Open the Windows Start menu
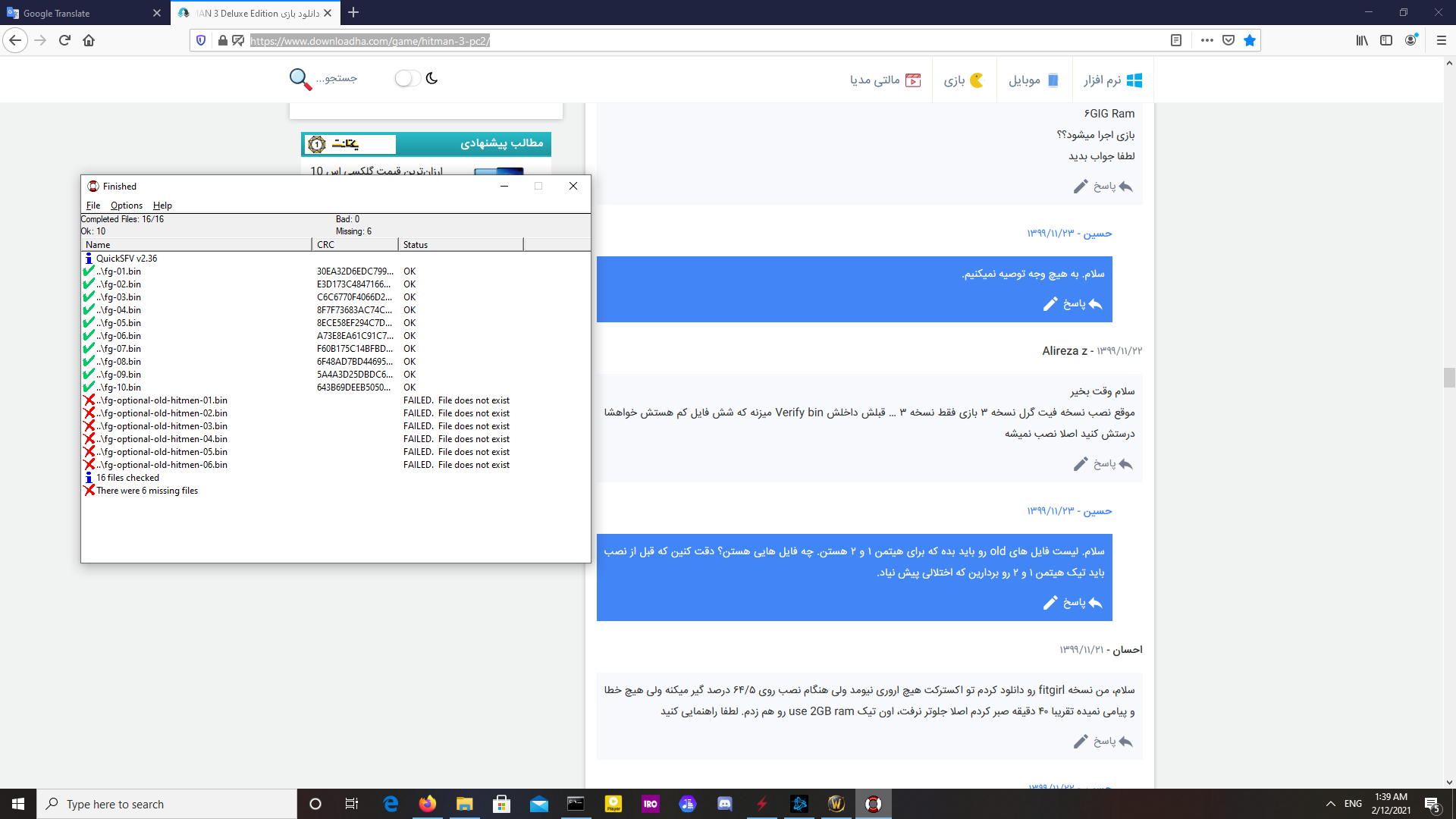The height and width of the screenshot is (819, 1456). (18, 804)
